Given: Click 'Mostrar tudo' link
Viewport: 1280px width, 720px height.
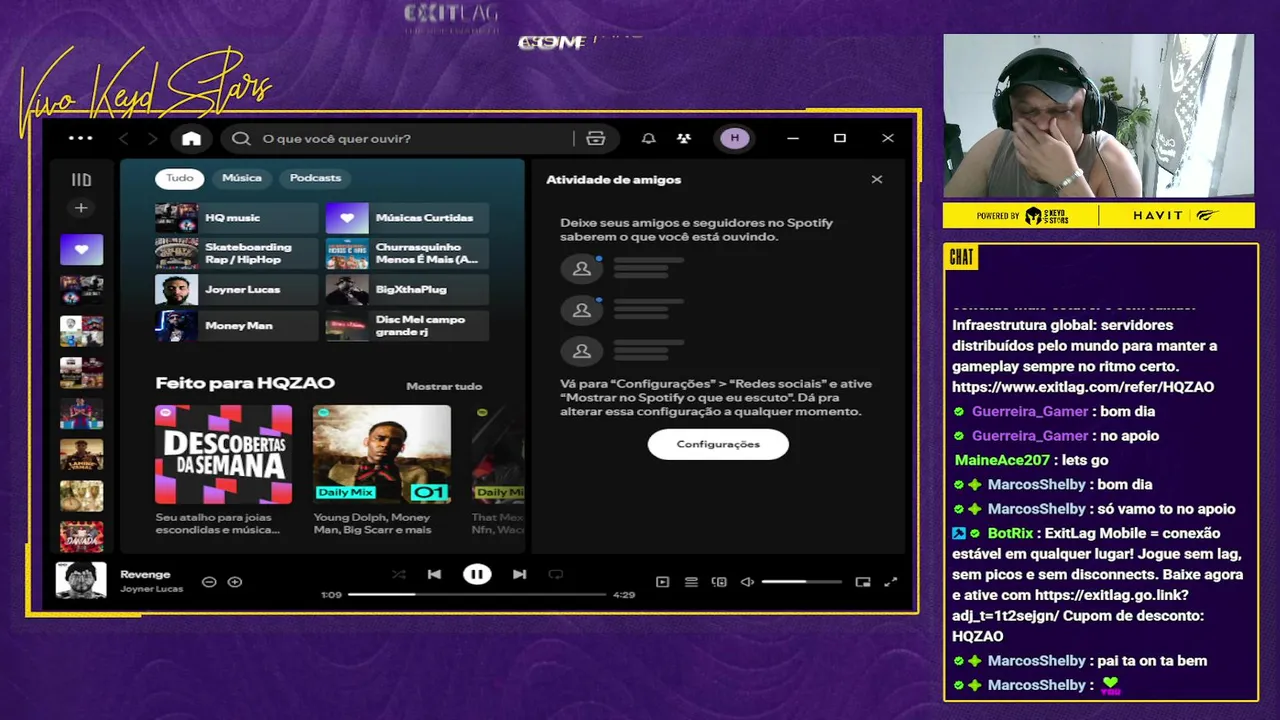Looking at the screenshot, I should point(444,386).
